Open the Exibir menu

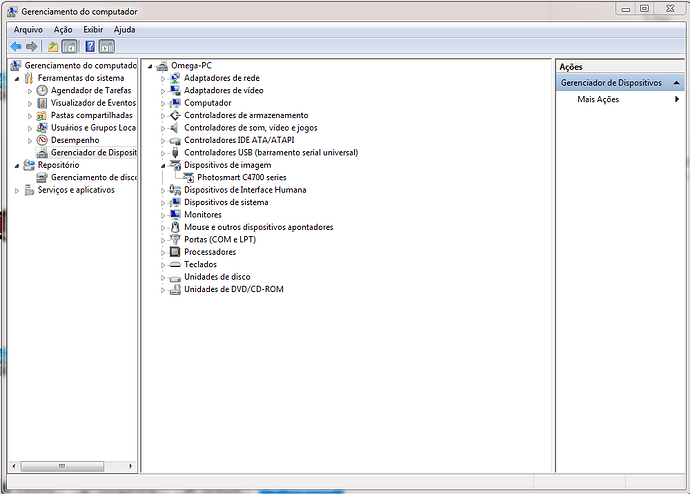pos(93,30)
